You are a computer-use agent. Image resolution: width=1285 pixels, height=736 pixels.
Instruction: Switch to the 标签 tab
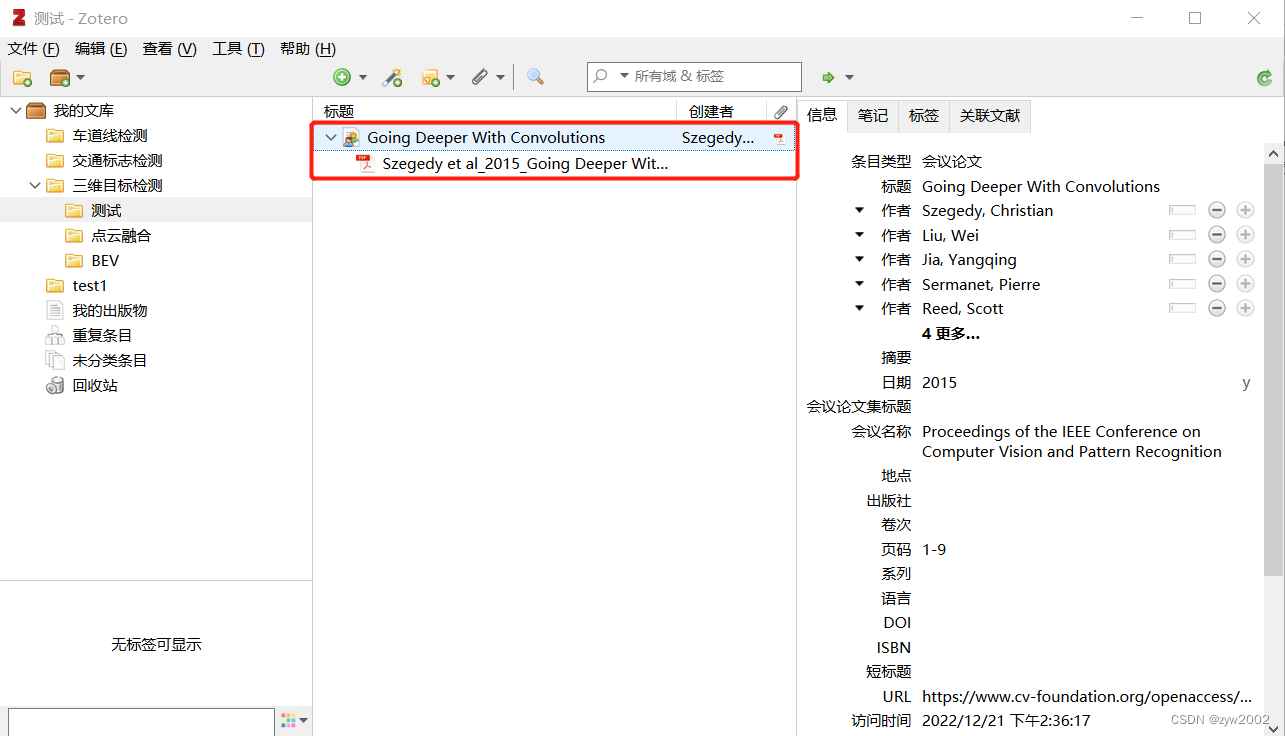924,116
